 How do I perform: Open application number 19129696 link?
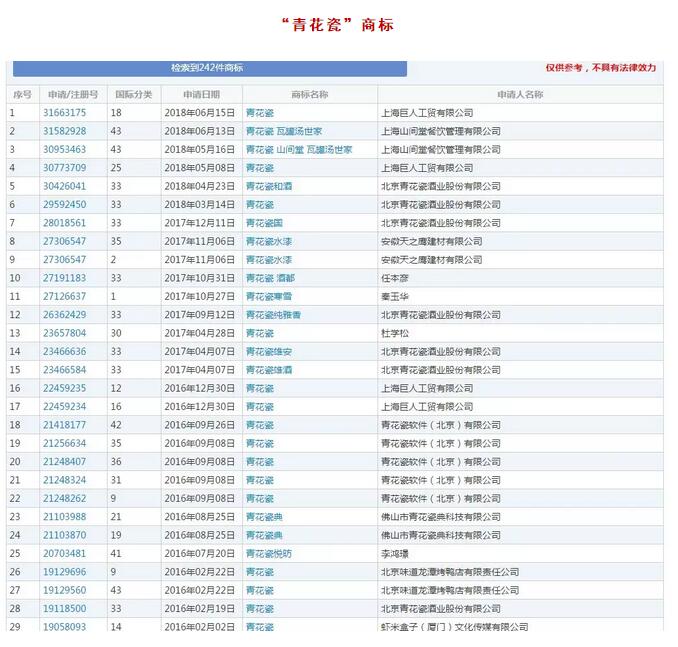pyautogui.click(x=64, y=572)
